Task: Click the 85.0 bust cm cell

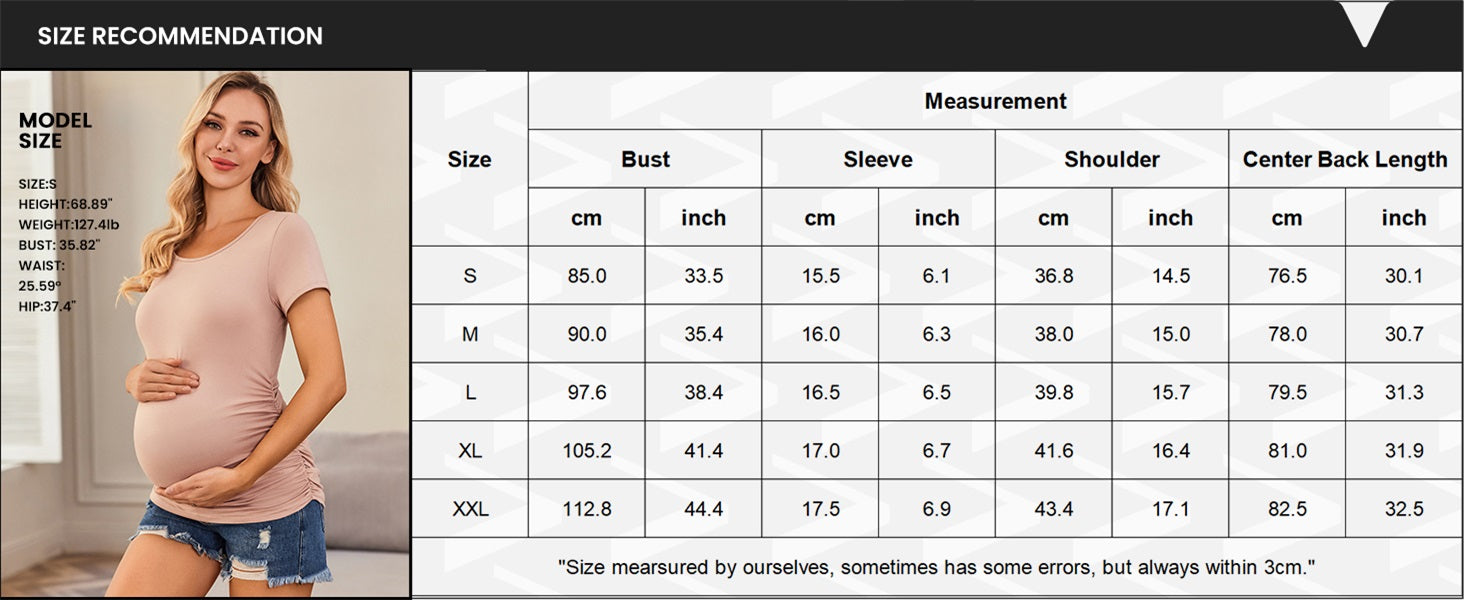Action: click(x=587, y=276)
